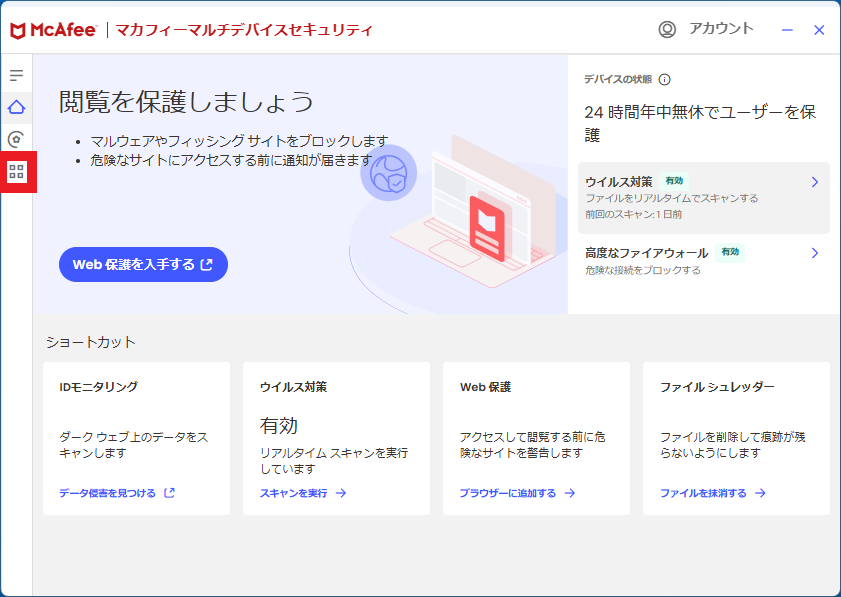This screenshot has width=841, height=597.
Task: Select the IDモニタリング shortcut card title
Action: [99, 387]
